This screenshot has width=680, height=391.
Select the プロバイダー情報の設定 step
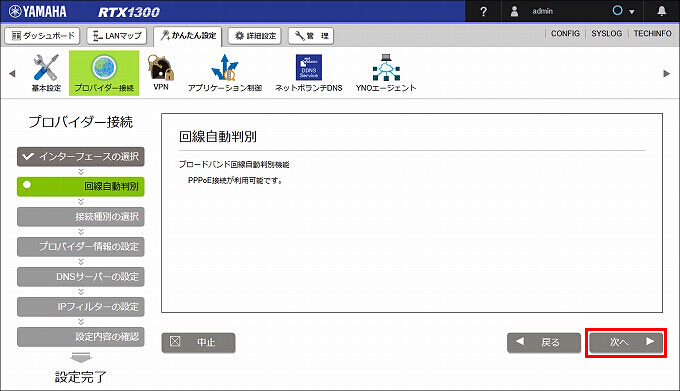point(81,246)
